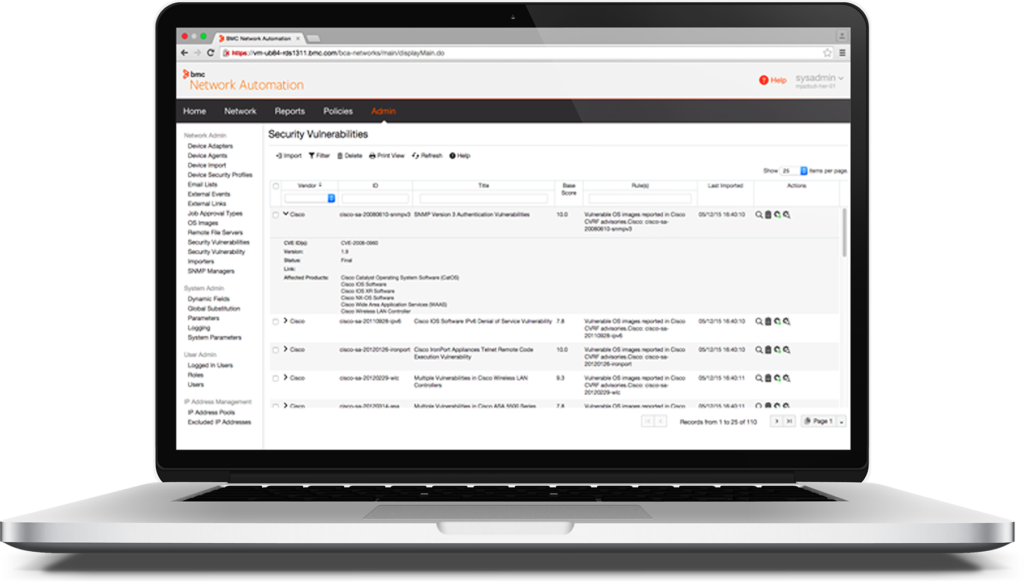Refresh the Security Vulnerabilities list
Image resolution: width=1024 pixels, height=582 pixels.
coord(427,155)
